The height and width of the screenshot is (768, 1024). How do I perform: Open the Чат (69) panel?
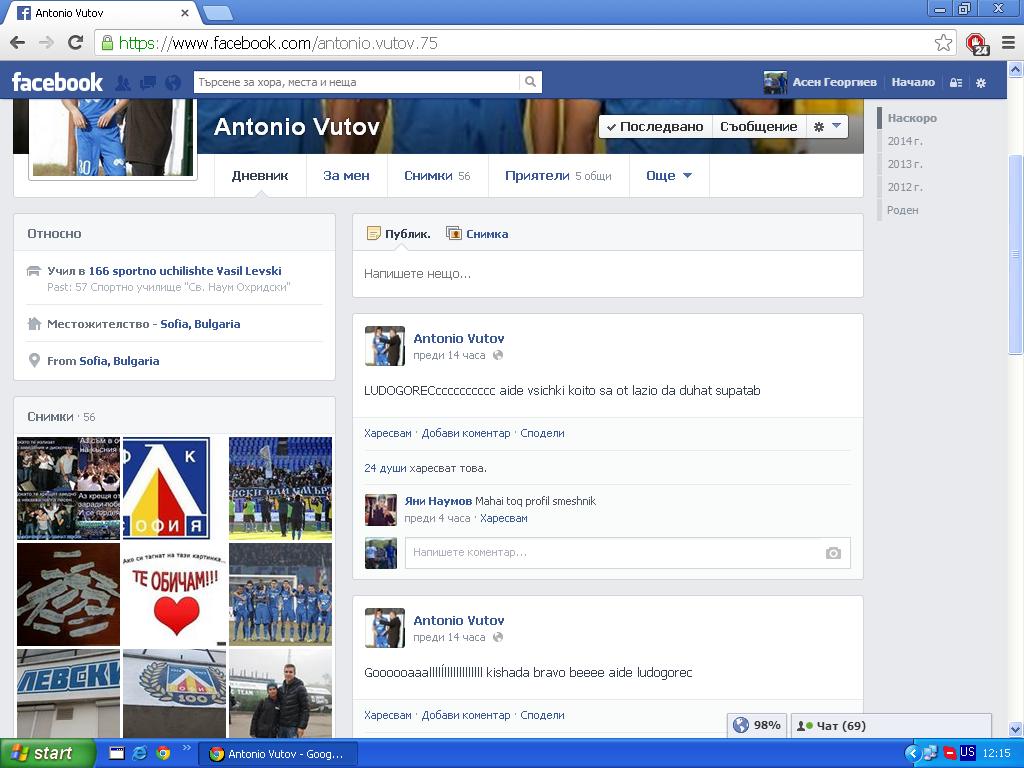click(x=891, y=726)
